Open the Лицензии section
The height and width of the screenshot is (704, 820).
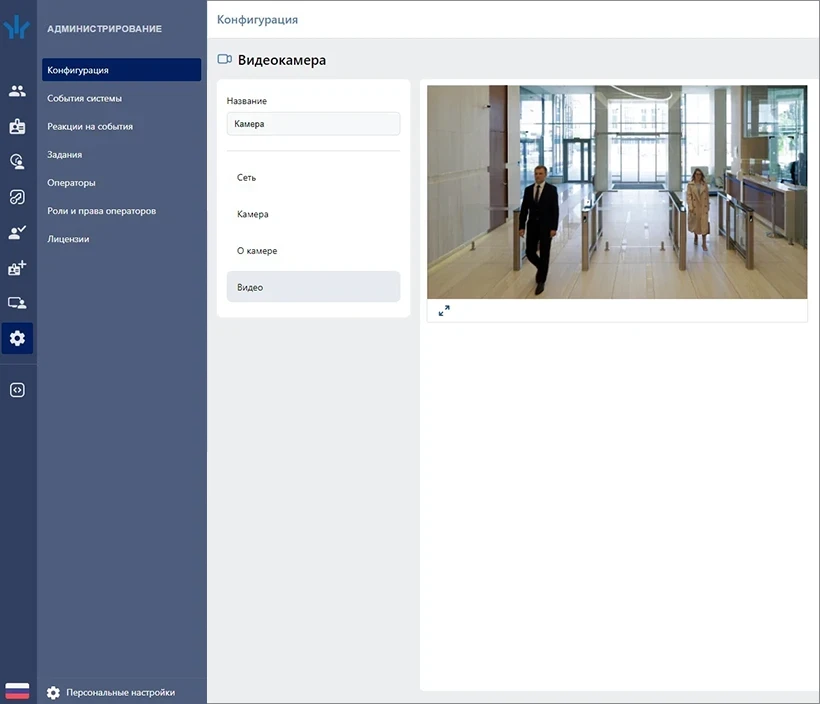(68, 239)
